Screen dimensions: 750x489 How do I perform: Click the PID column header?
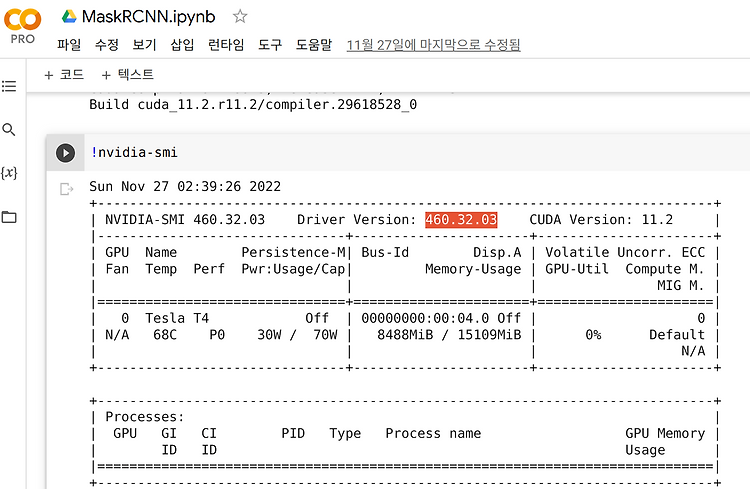[293, 433]
